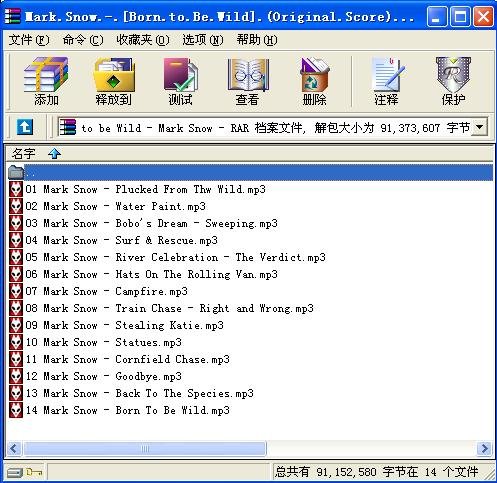Open the 文件(F) menu
497x483 pixels.
[29, 40]
